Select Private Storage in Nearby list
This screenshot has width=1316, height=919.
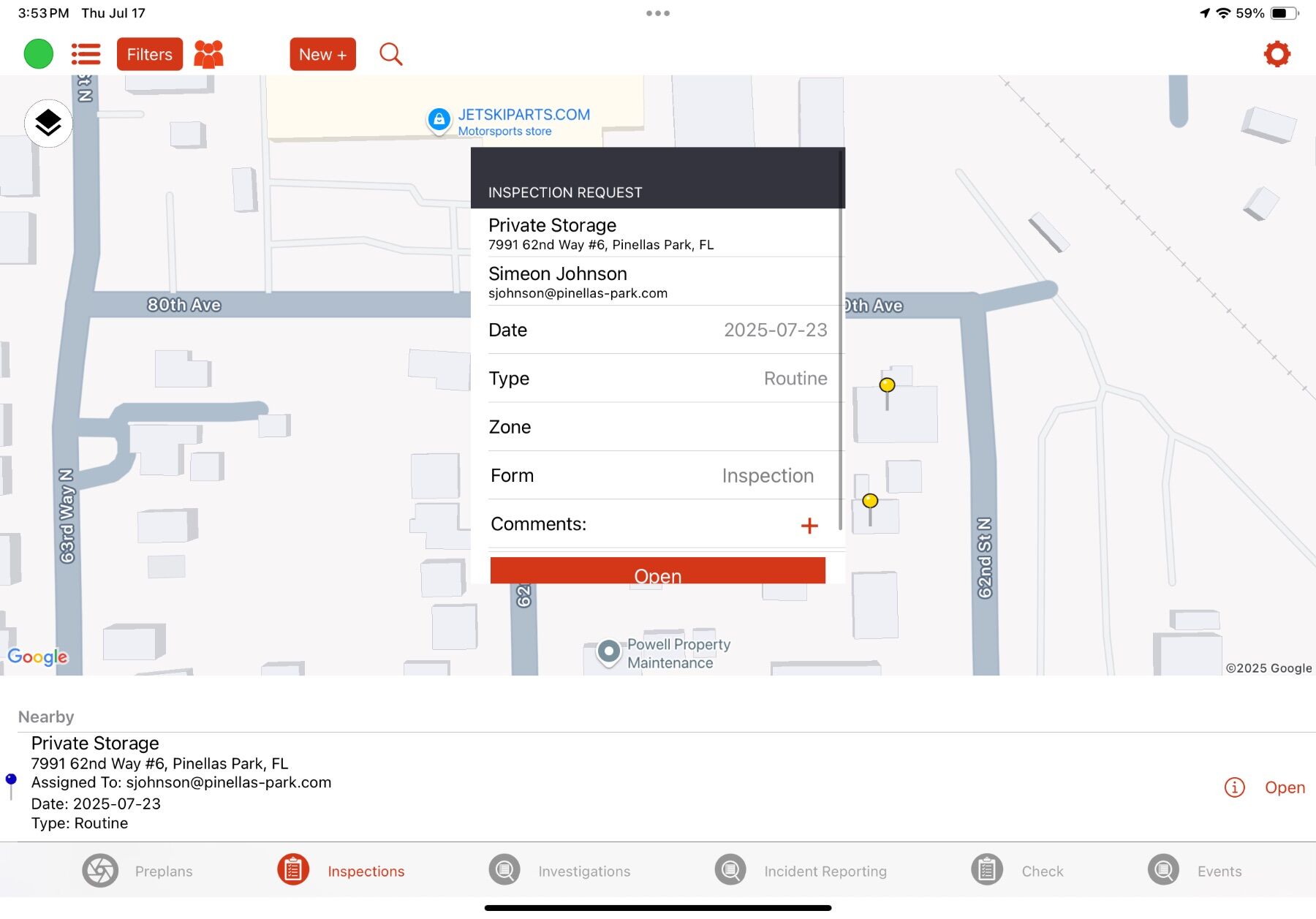pyautogui.click(x=95, y=744)
